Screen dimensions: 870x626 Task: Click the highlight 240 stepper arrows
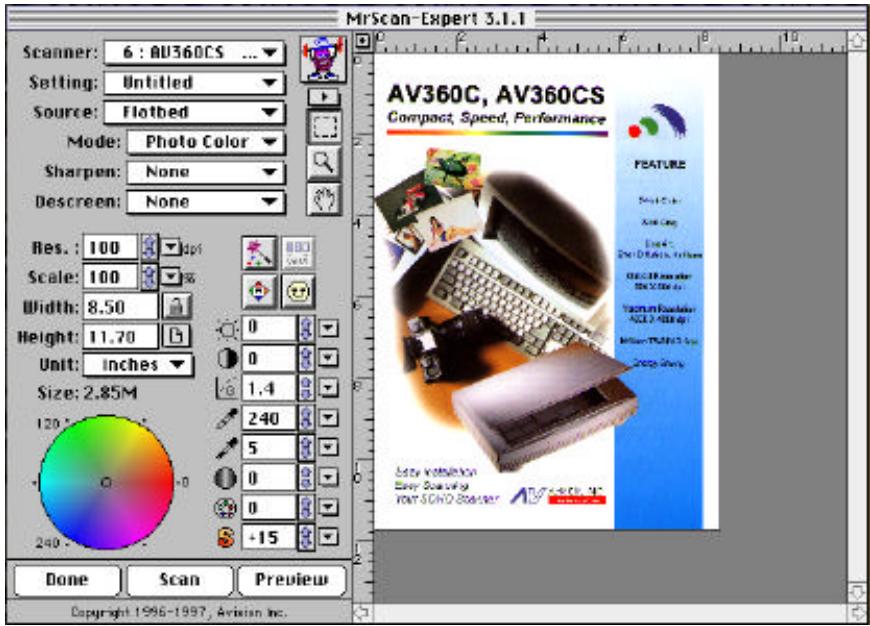point(306,418)
